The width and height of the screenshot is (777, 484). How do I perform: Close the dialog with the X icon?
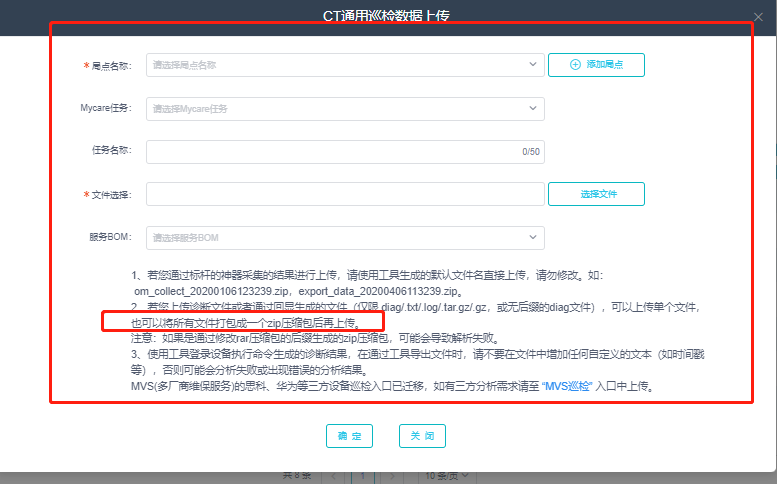(758, 17)
